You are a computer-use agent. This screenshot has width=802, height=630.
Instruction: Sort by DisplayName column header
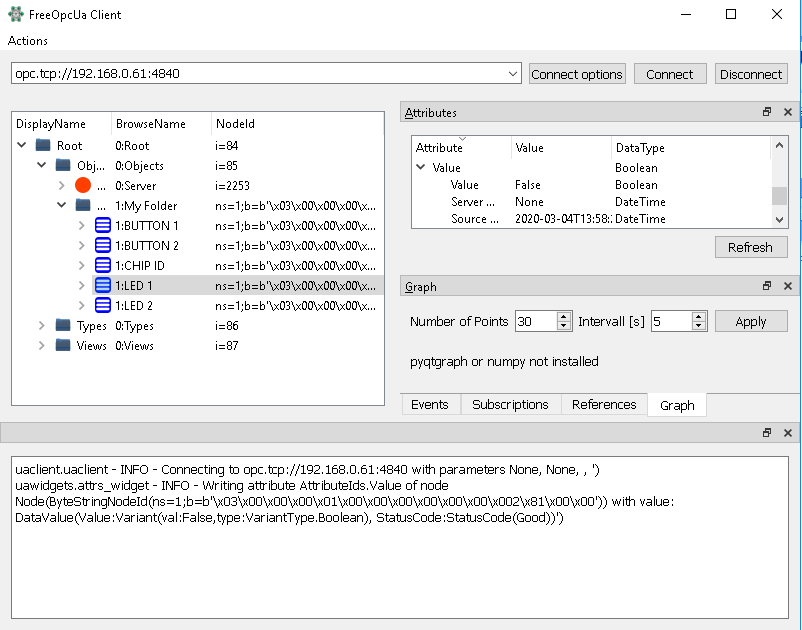[61, 124]
